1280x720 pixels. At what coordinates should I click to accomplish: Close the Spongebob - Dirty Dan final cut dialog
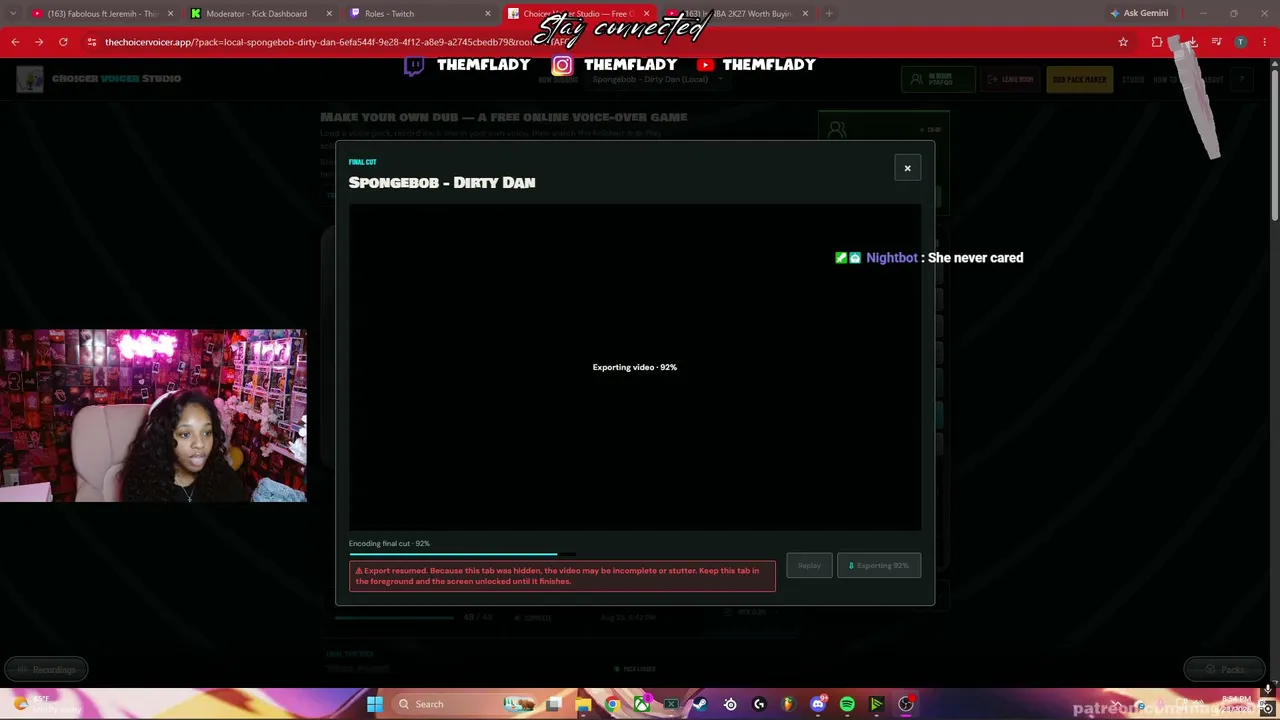(x=907, y=168)
